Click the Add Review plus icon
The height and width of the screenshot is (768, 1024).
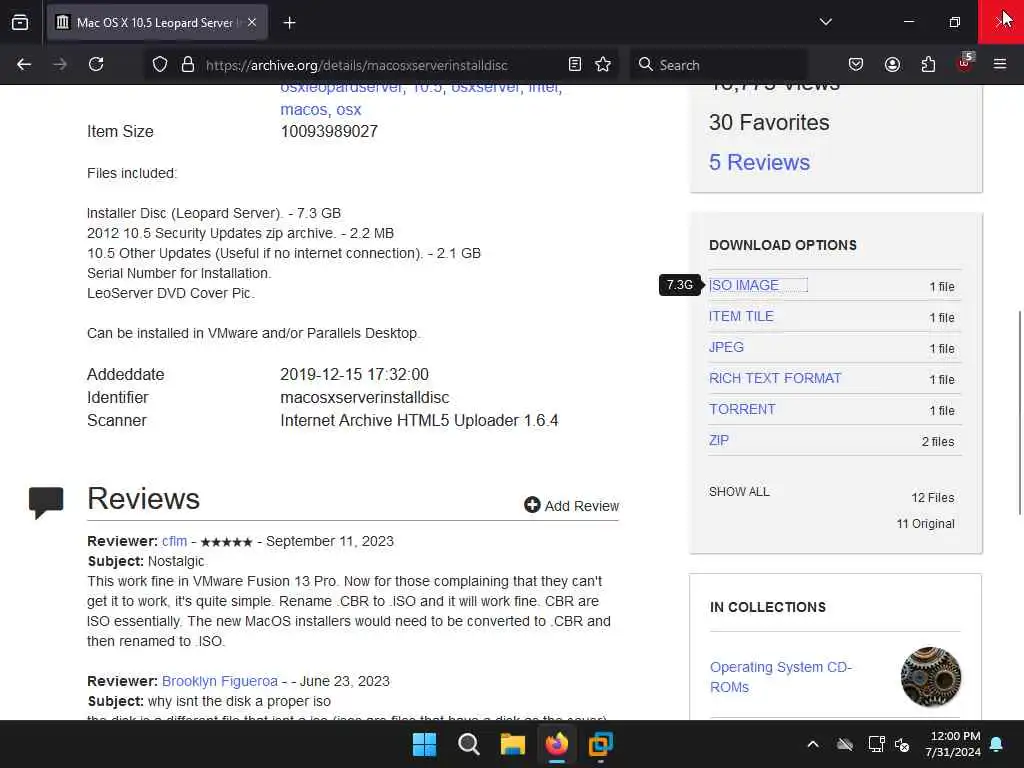532,505
